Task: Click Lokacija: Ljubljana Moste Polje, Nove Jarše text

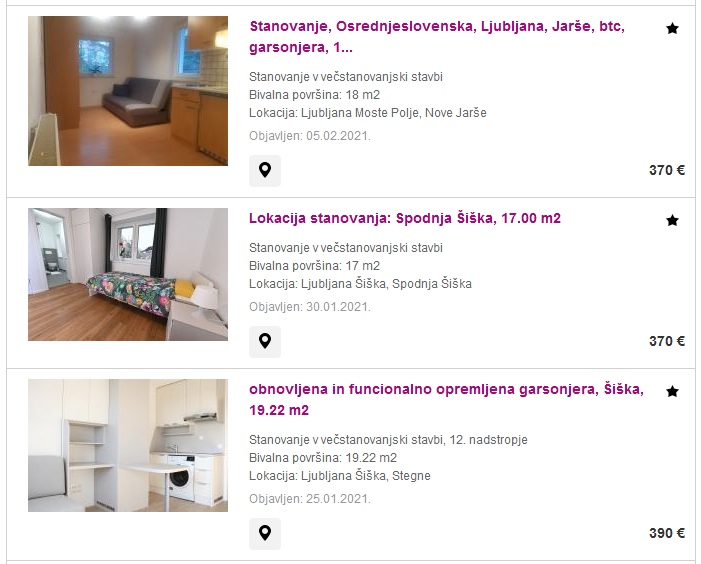Action: [x=367, y=113]
